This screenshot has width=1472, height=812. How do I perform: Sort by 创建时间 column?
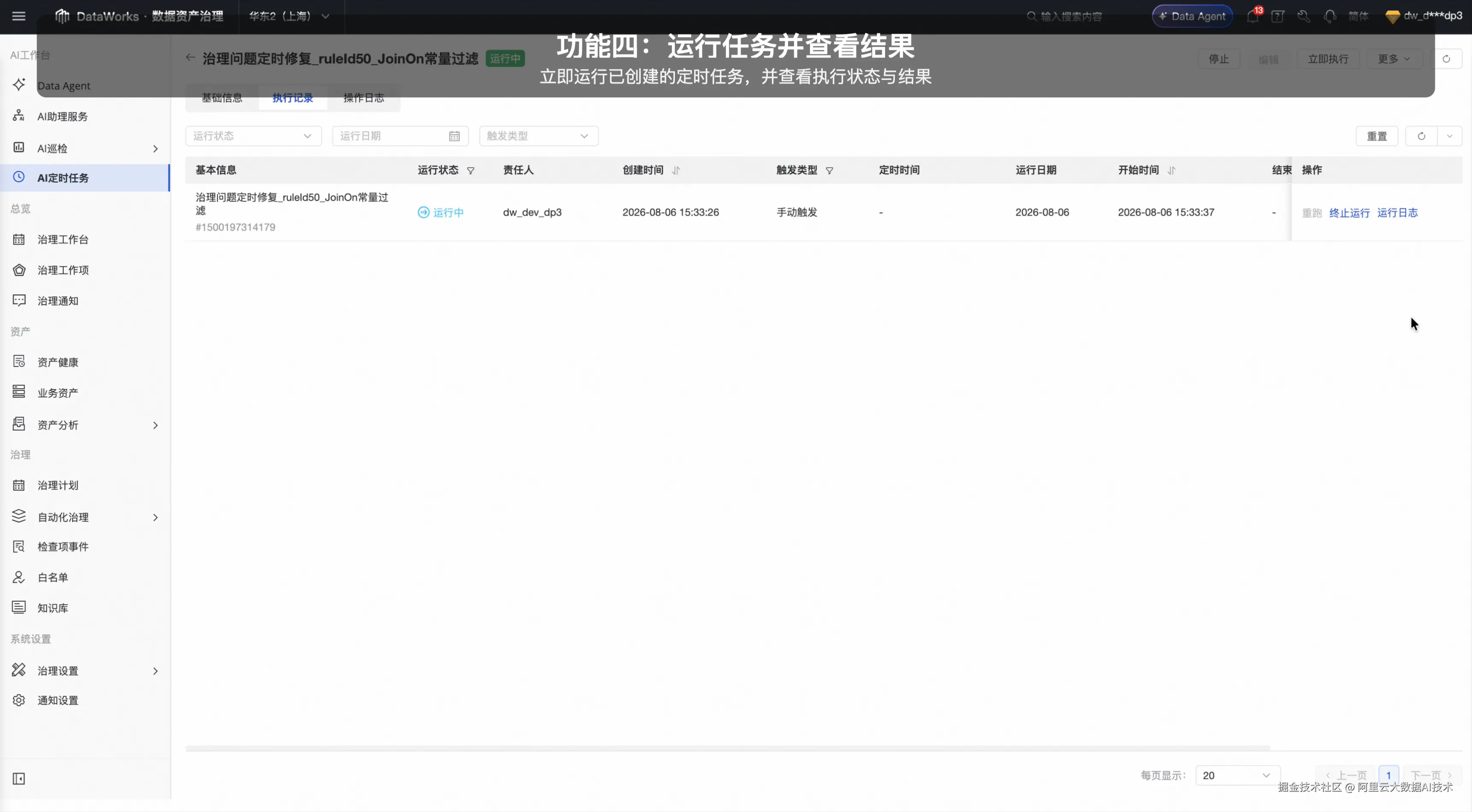(676, 171)
